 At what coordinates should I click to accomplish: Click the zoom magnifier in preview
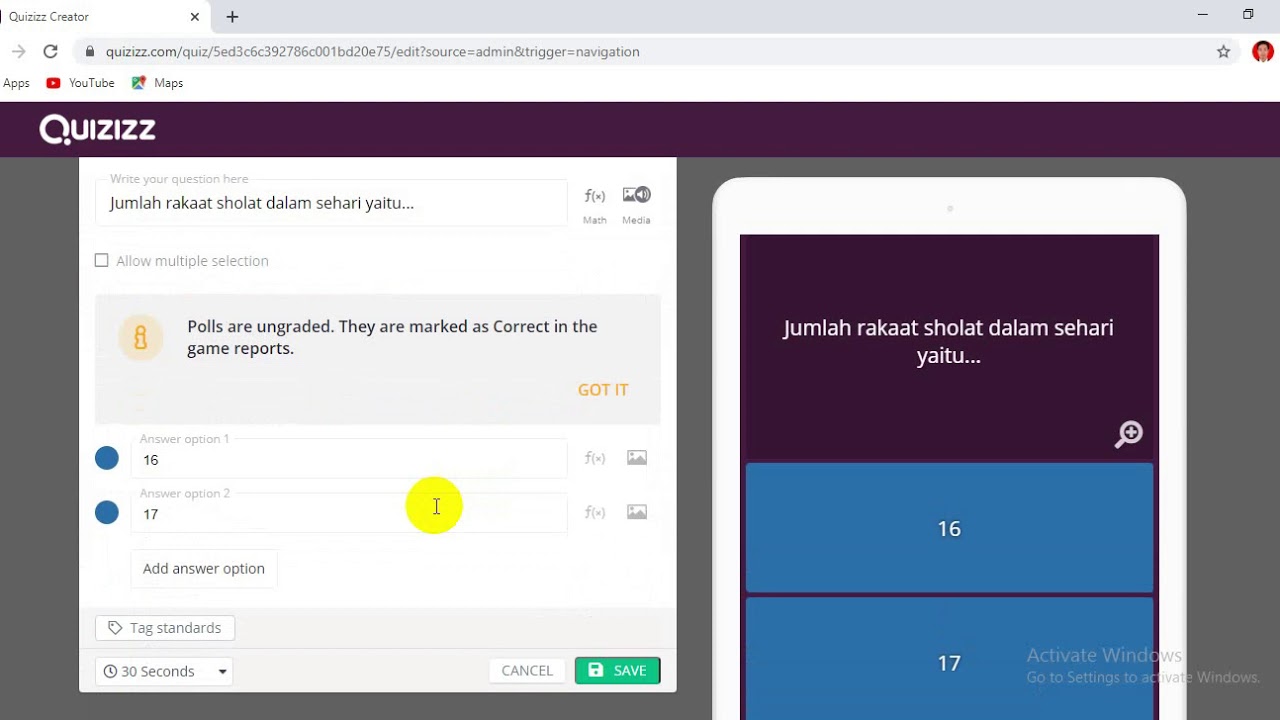pos(1129,434)
